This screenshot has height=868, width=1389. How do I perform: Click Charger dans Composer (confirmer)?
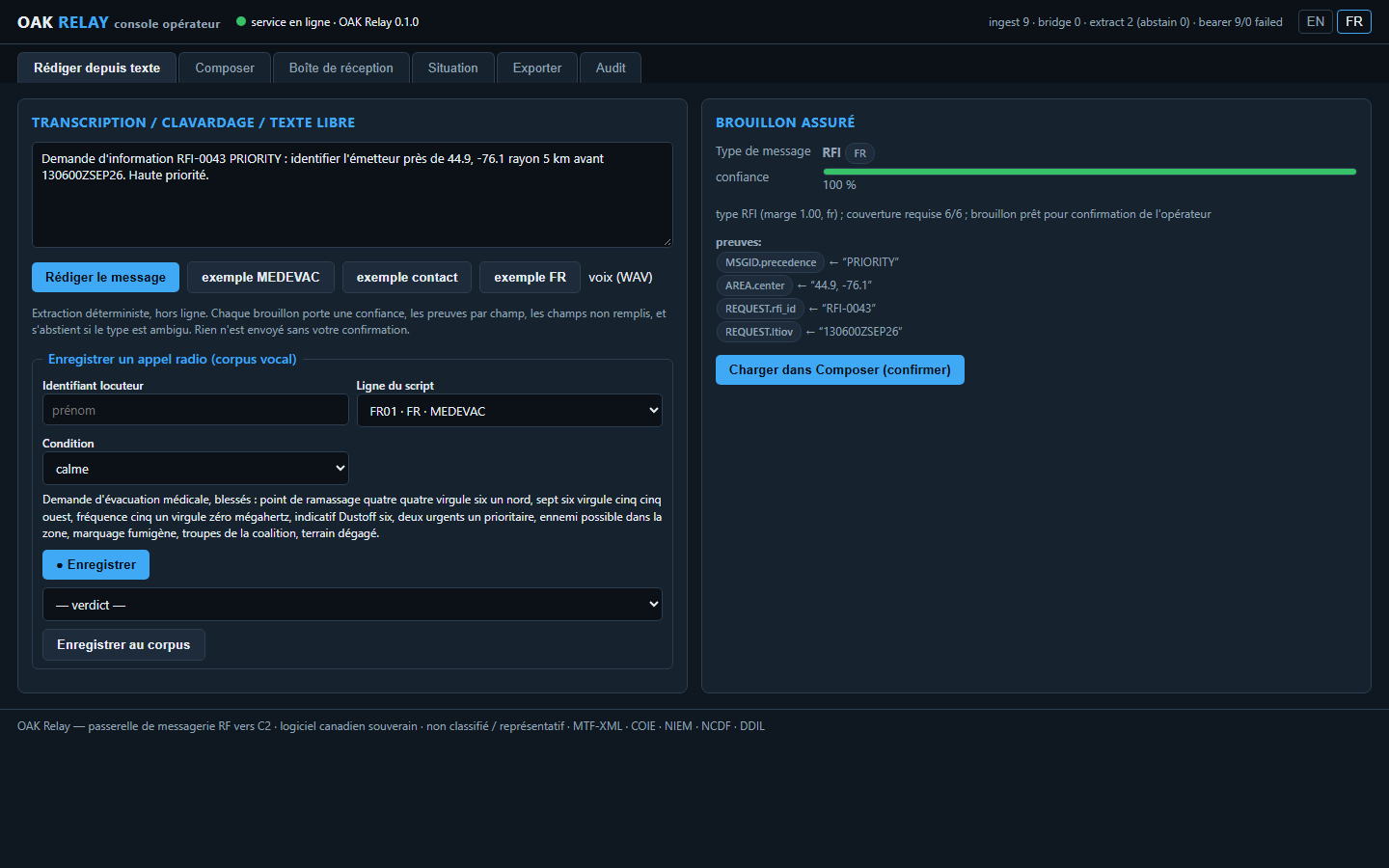840,369
